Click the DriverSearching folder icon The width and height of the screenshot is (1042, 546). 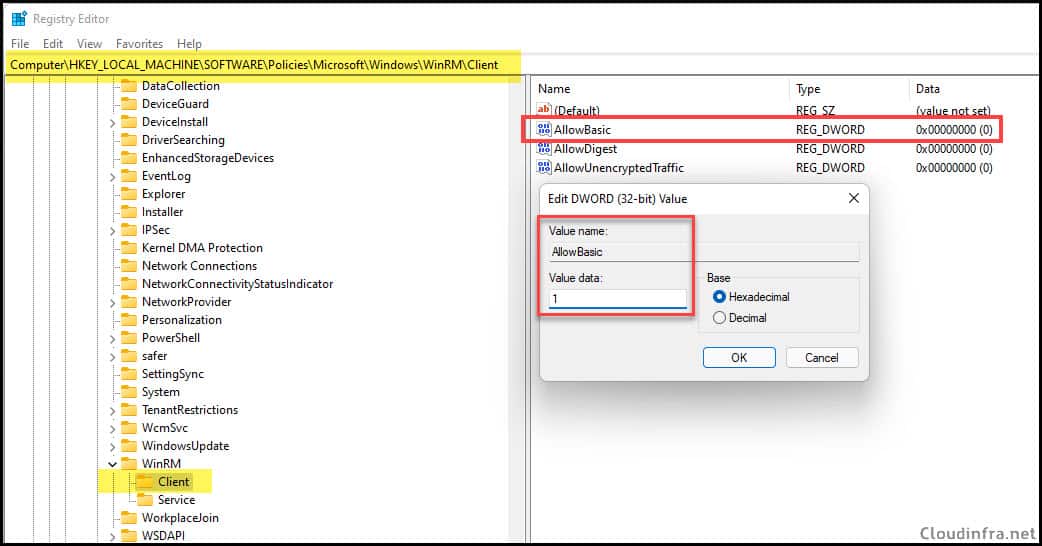tap(129, 139)
